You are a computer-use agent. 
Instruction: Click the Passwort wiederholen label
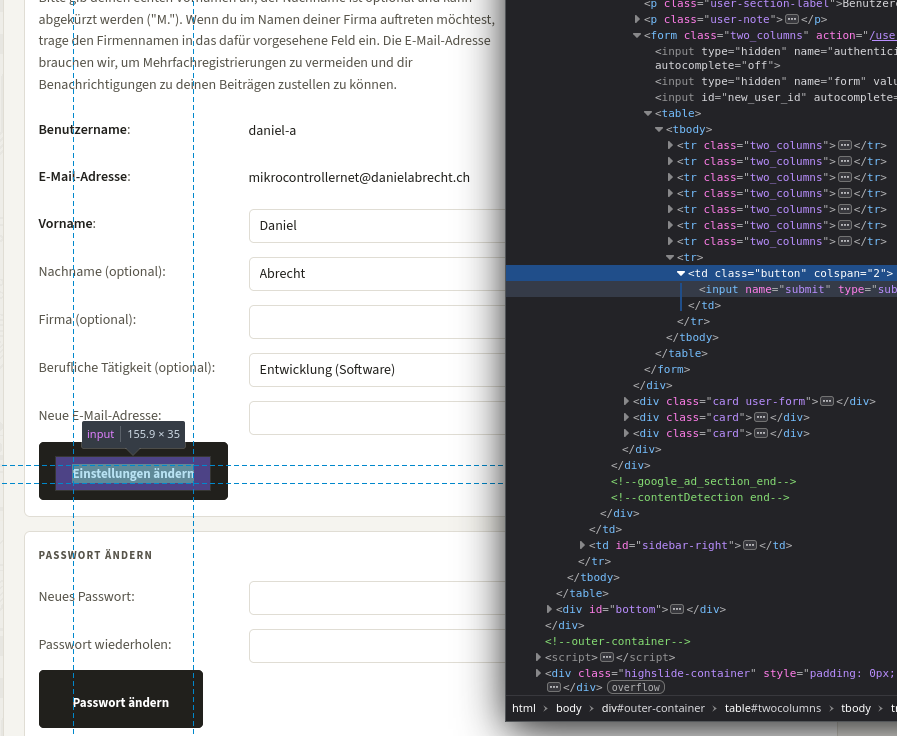[x=105, y=645]
